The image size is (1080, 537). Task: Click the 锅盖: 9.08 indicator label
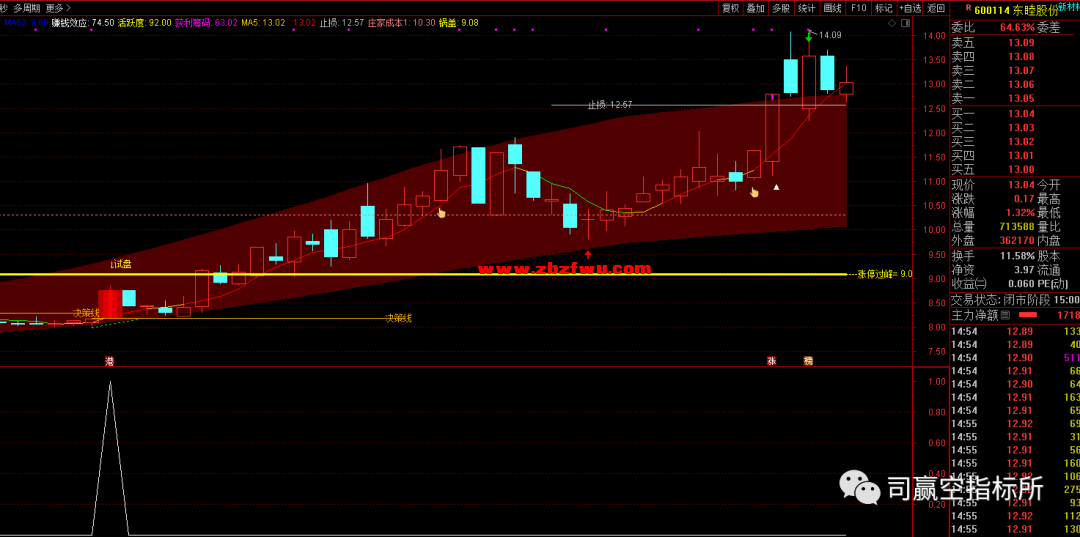click(x=459, y=23)
